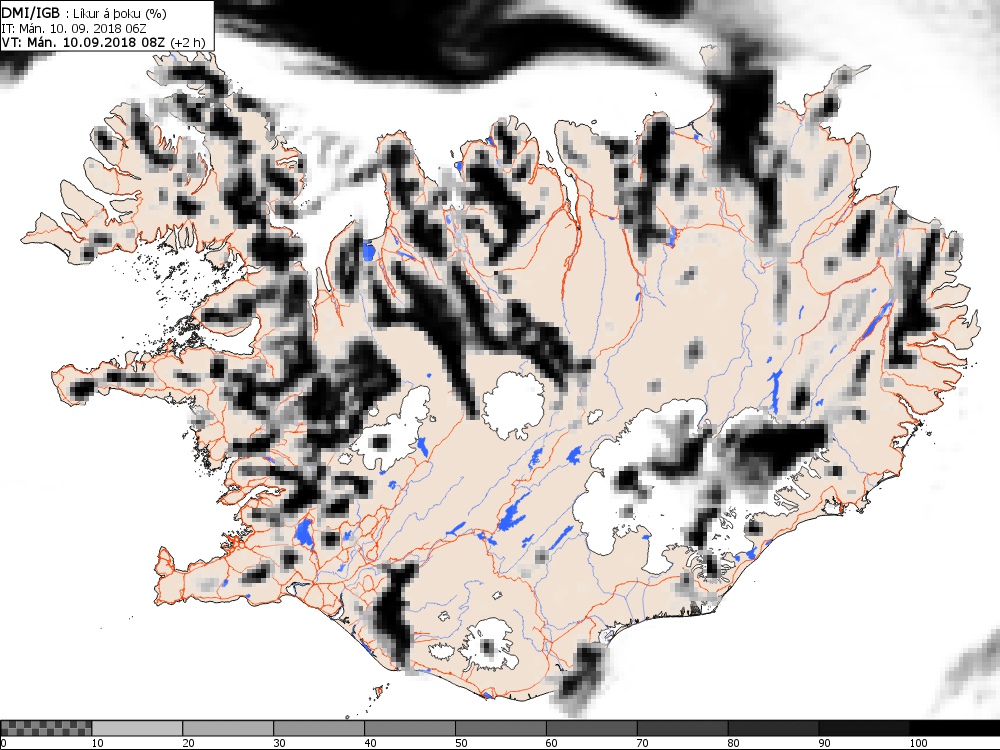The image size is (1000, 750).
Task: Click the 60–70 percent legend swatch
Action: tap(591, 728)
